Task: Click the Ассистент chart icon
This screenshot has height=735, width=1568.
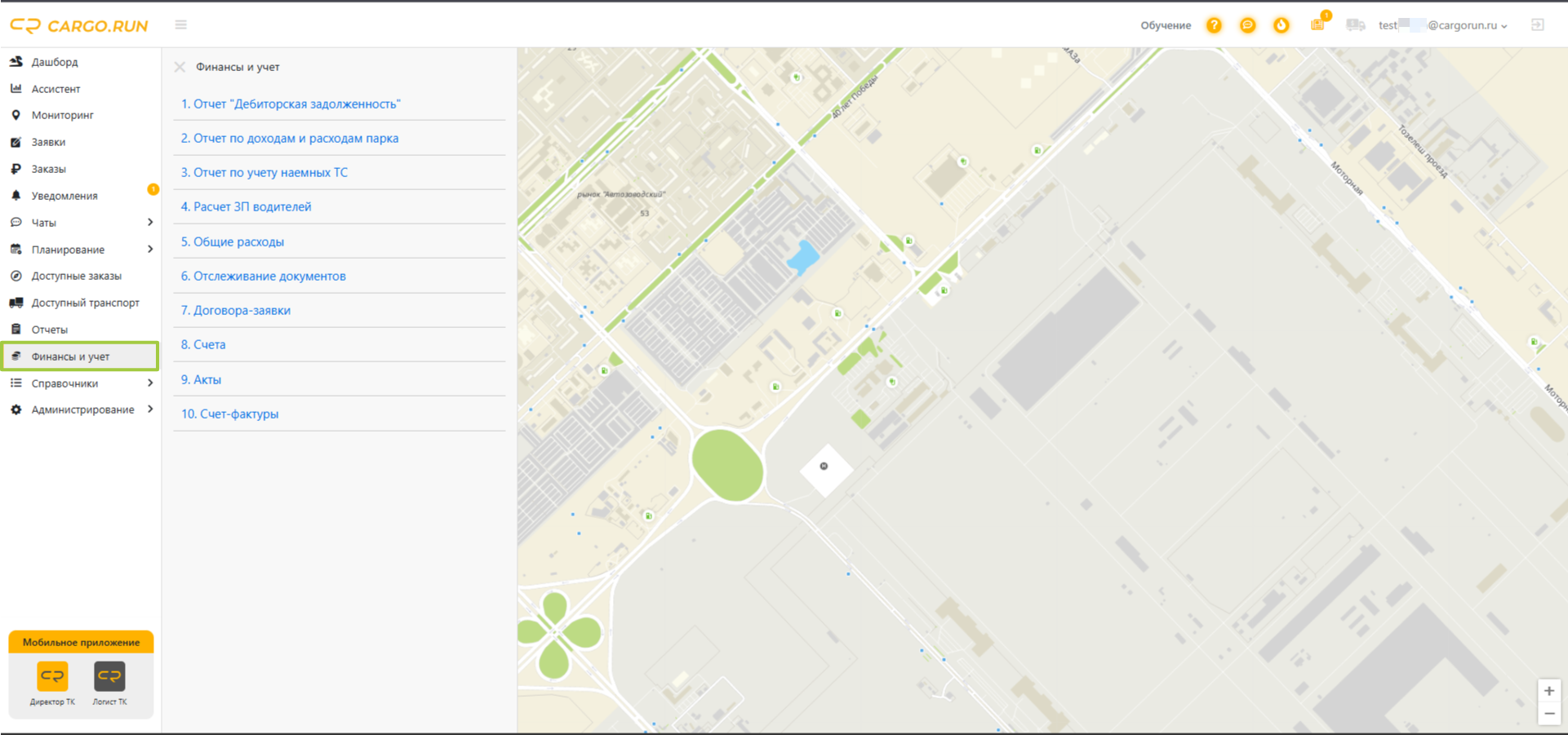Action: coord(16,88)
